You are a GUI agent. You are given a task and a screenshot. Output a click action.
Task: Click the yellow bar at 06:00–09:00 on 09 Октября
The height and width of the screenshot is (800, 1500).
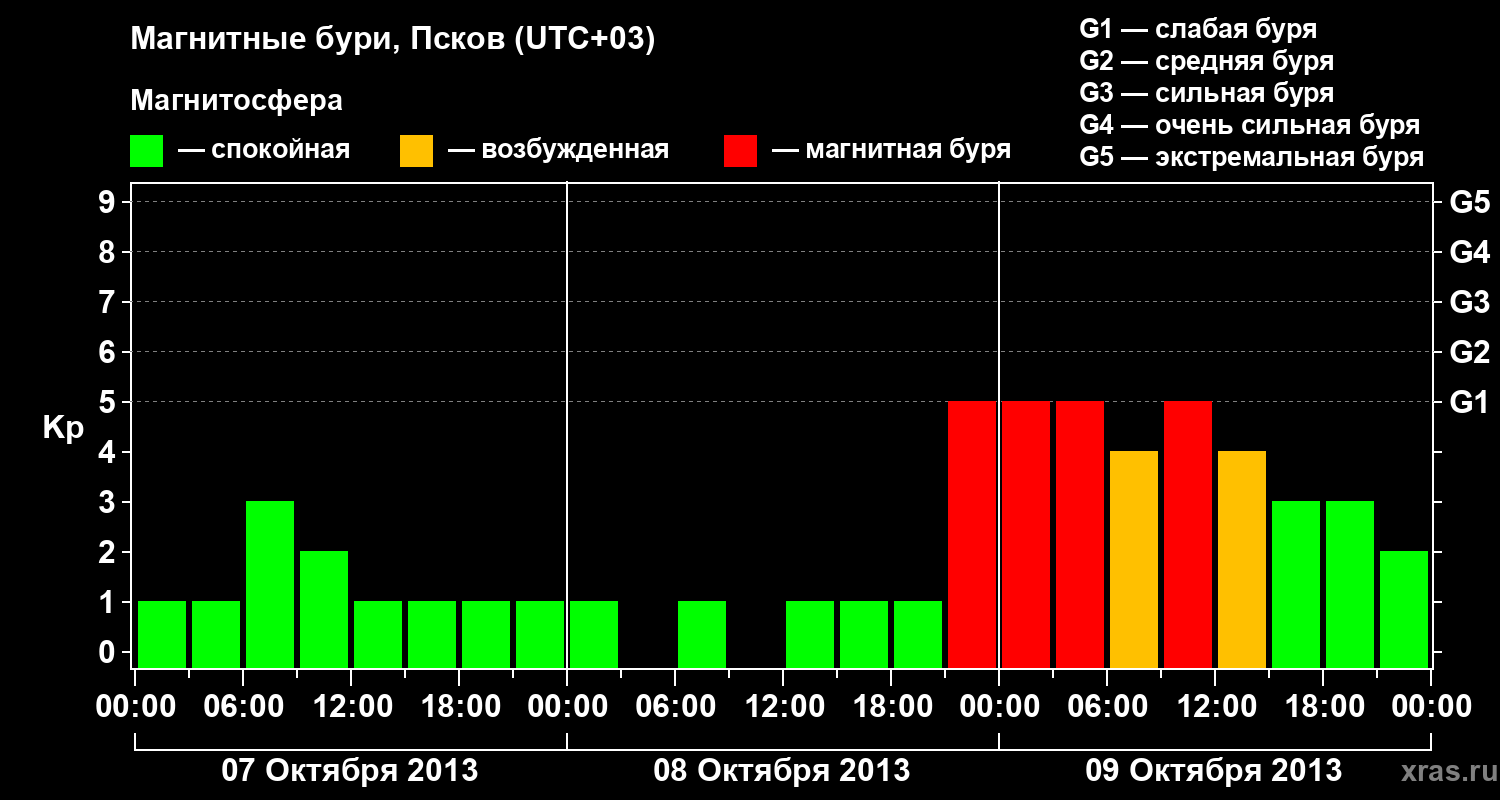tap(1134, 559)
